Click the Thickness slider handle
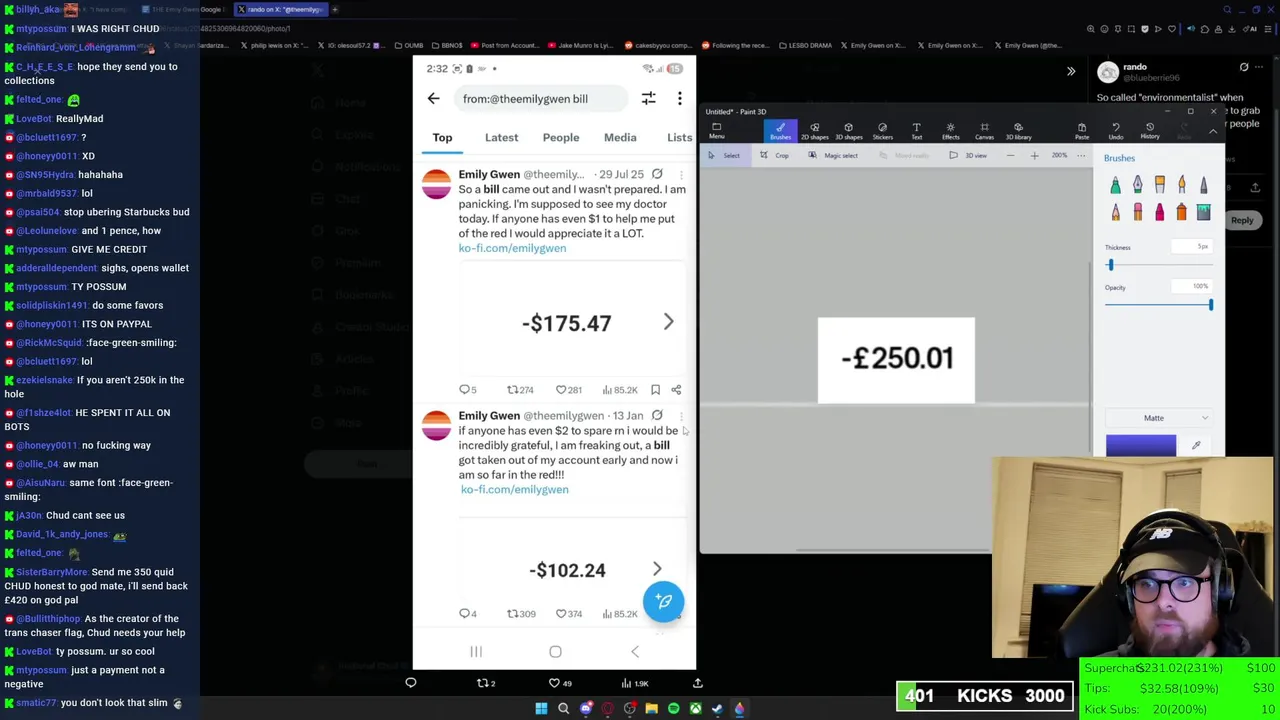The image size is (1280, 720). 1110,264
